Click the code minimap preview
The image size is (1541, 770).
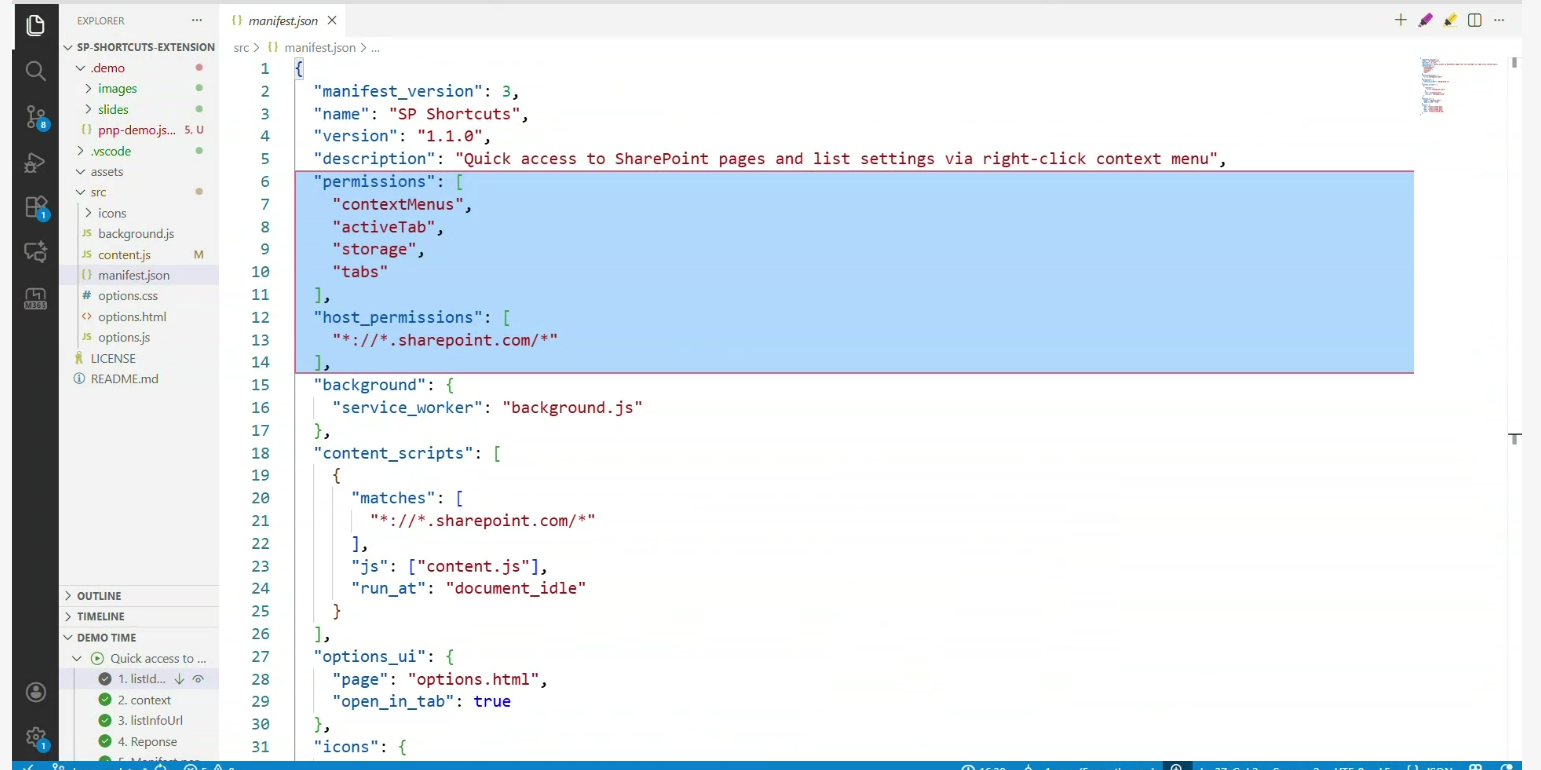tap(1459, 87)
